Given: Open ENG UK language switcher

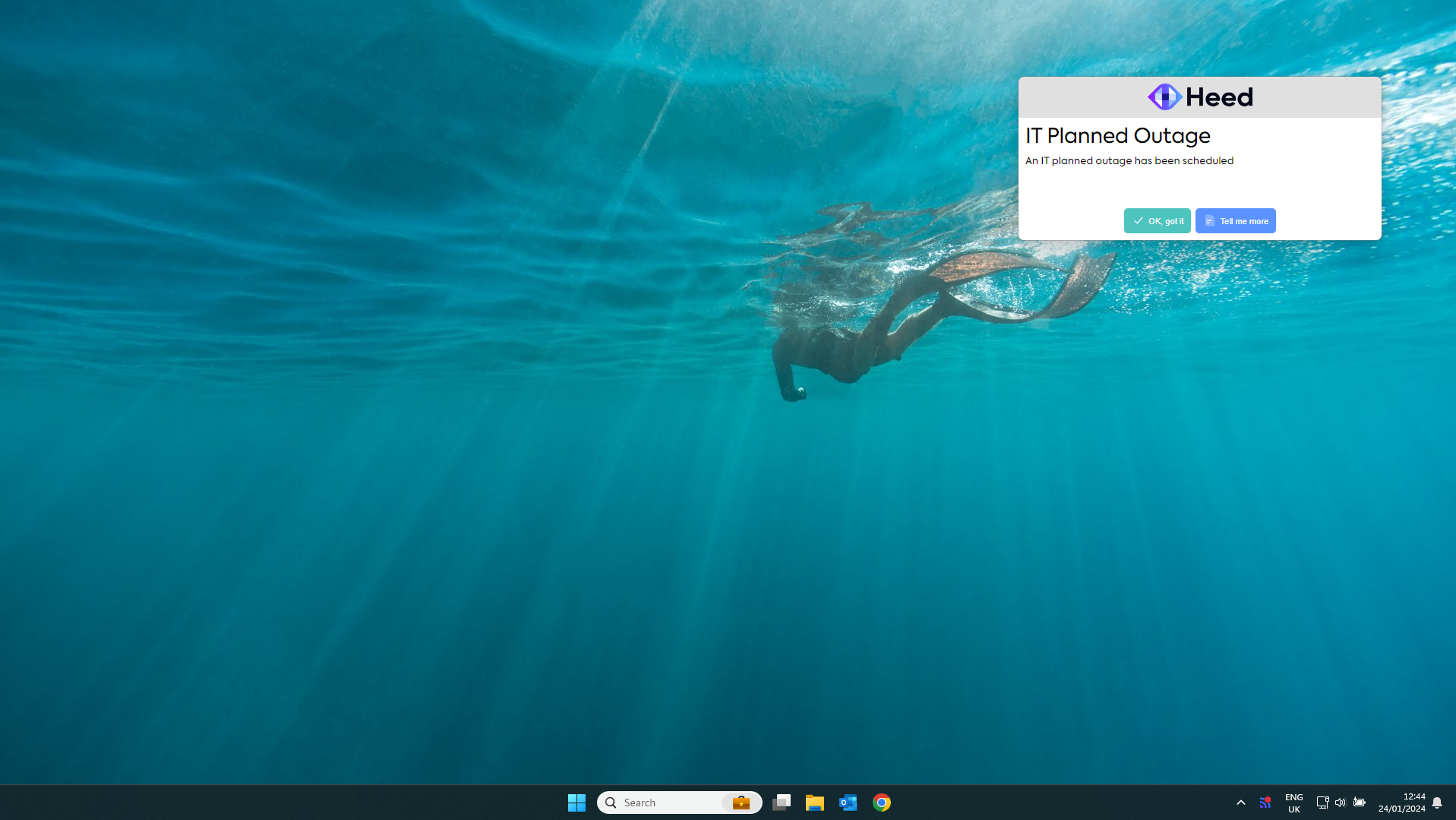Looking at the screenshot, I should [x=1294, y=803].
